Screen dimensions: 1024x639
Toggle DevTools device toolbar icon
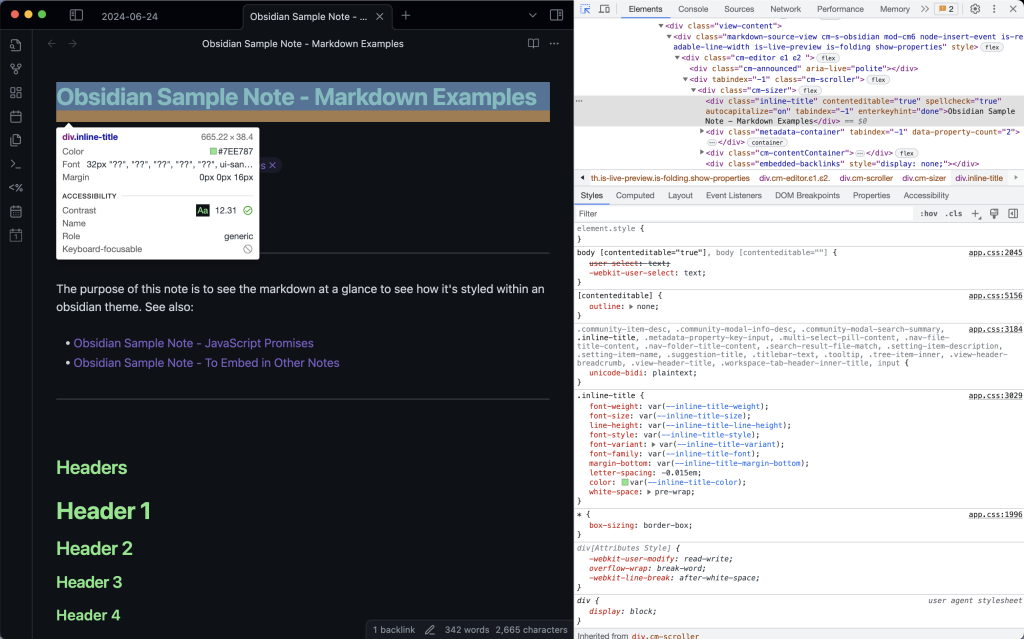pyautogui.click(x=604, y=9)
